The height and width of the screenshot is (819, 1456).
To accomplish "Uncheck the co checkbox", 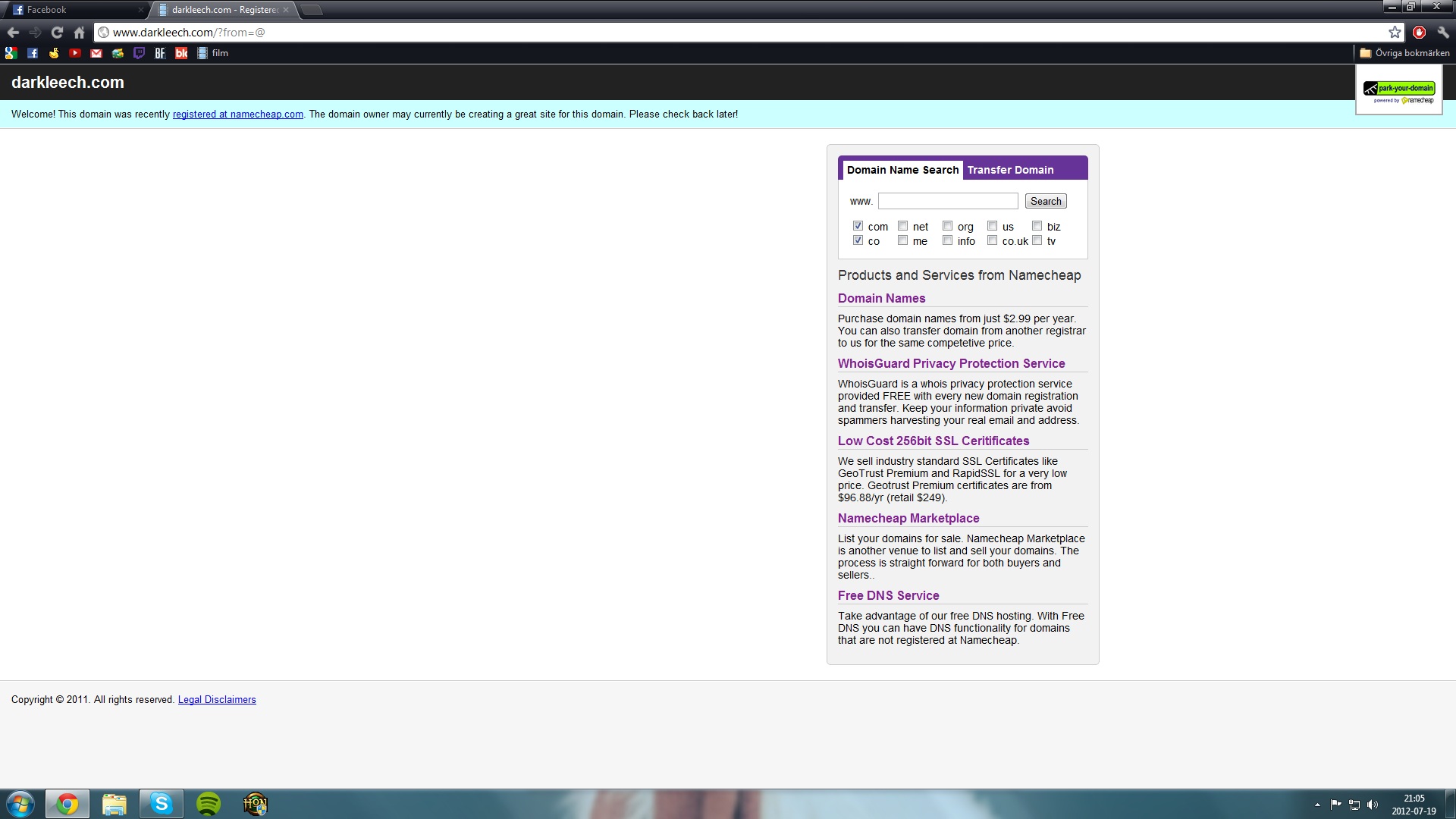I will 858,240.
